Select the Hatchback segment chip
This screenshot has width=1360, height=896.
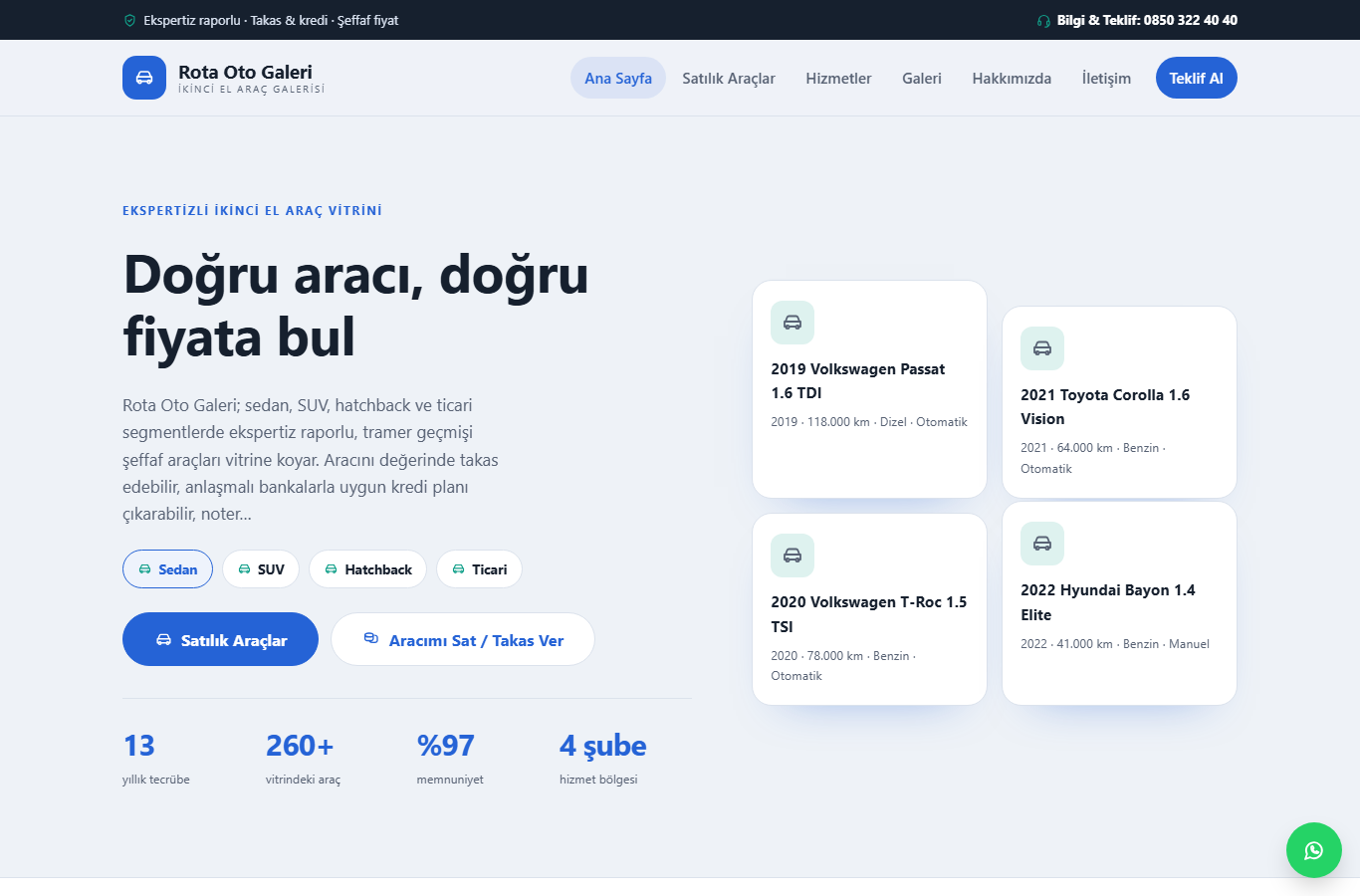coord(367,569)
